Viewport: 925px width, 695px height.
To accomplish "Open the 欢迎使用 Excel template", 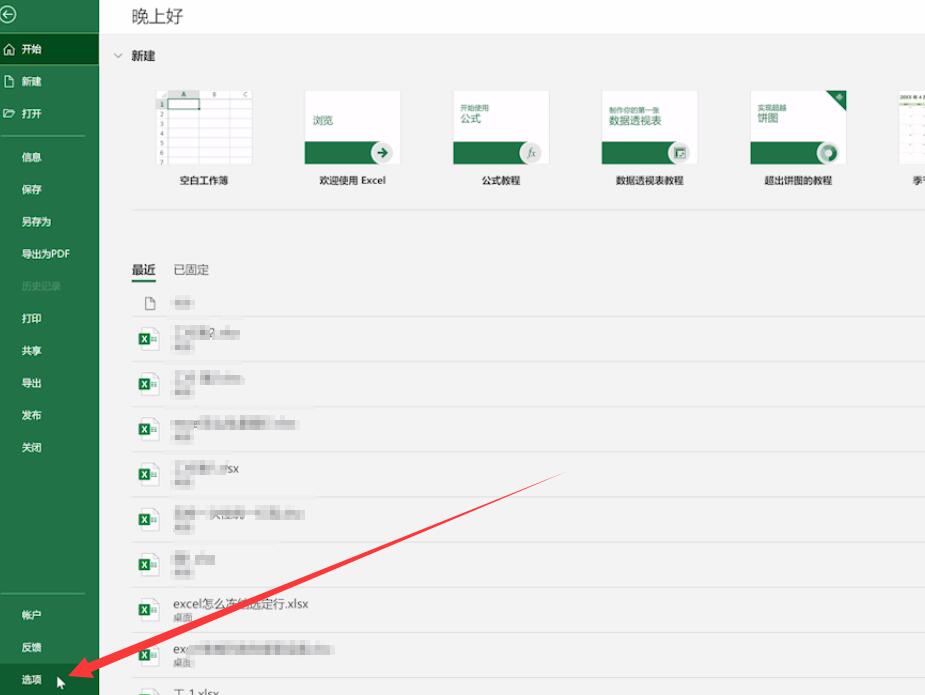I will coord(352,127).
